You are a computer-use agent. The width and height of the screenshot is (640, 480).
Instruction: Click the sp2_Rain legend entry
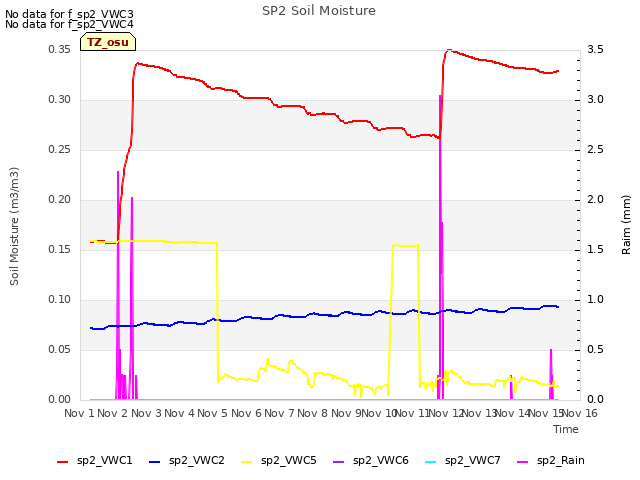pos(551,461)
